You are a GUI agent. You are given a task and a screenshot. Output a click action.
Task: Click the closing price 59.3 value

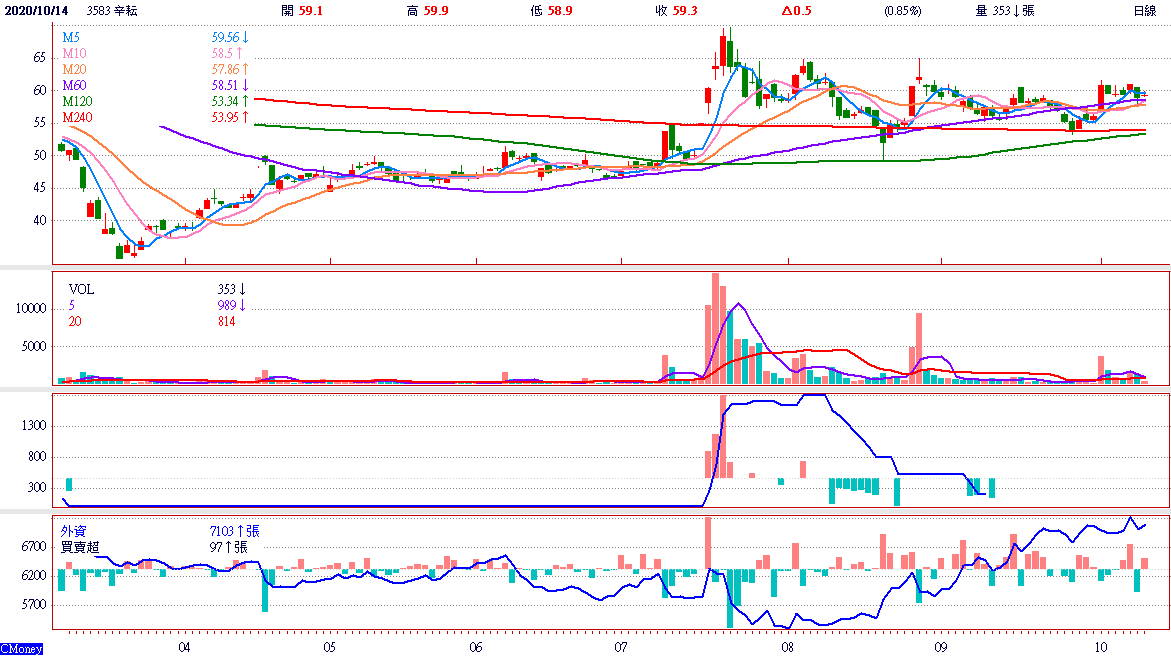point(685,11)
